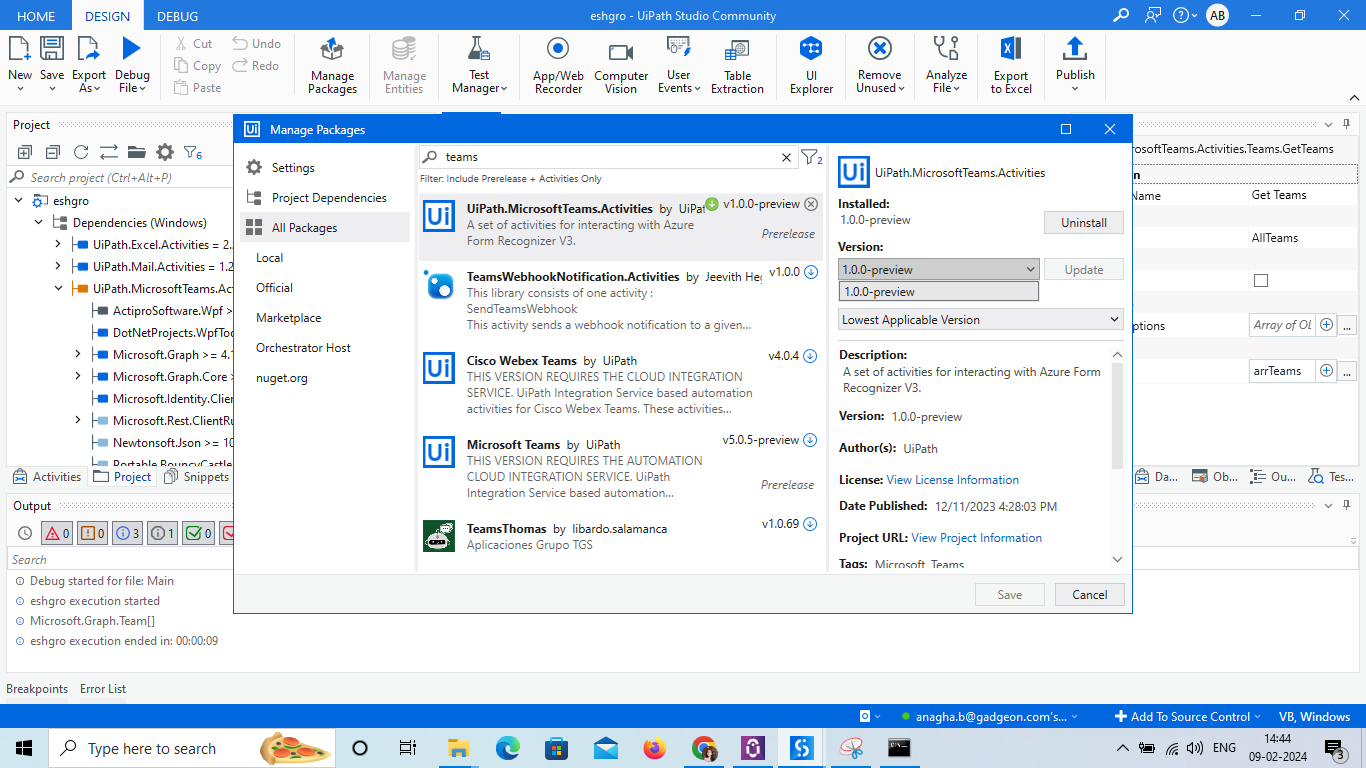Image resolution: width=1366 pixels, height=768 pixels.
Task: Open the nuget.org package source
Action: (x=282, y=378)
